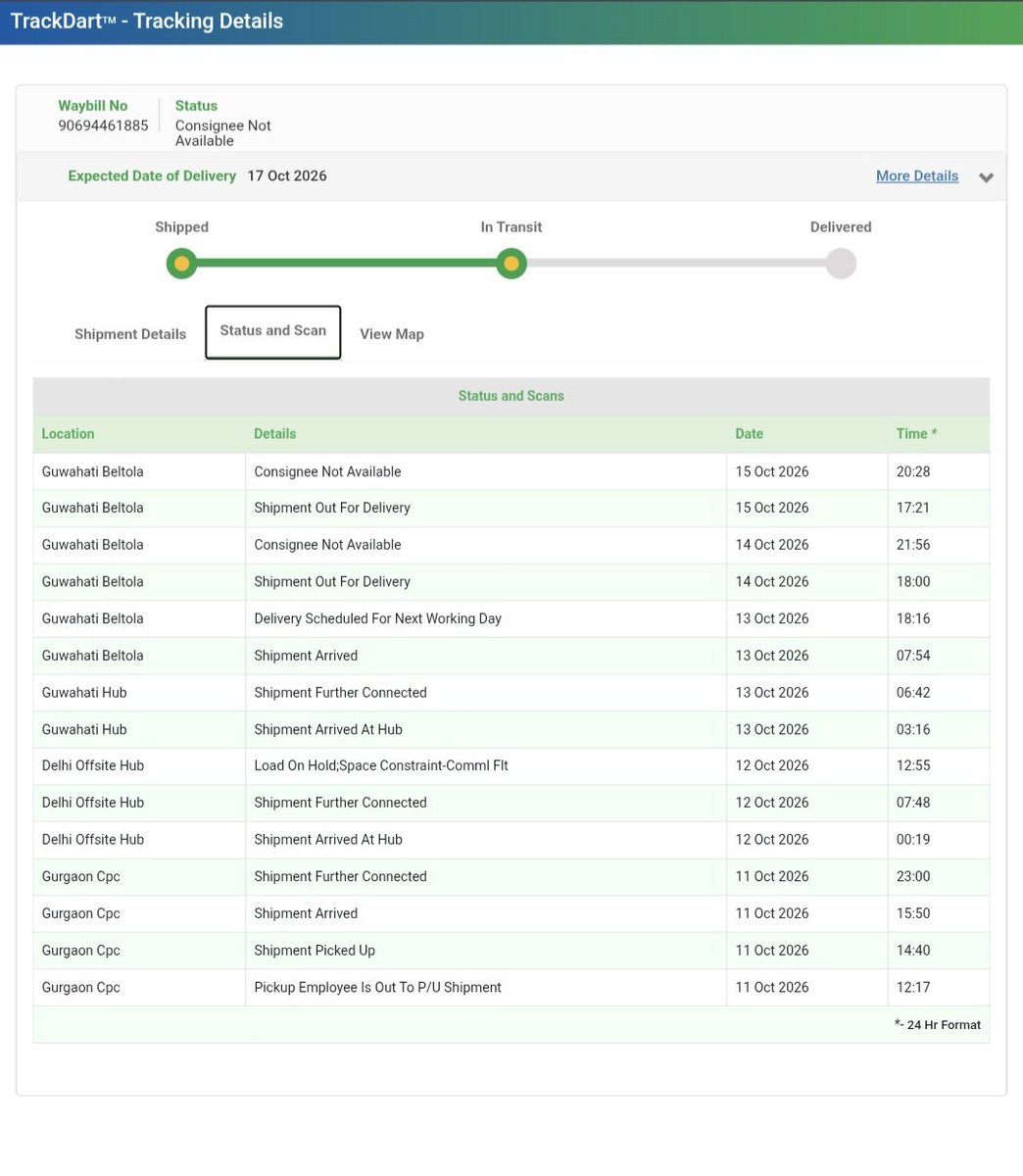This screenshot has height=1176, width=1023.
Task: Click the 24 Hr Format footnote
Action: coord(938,1025)
